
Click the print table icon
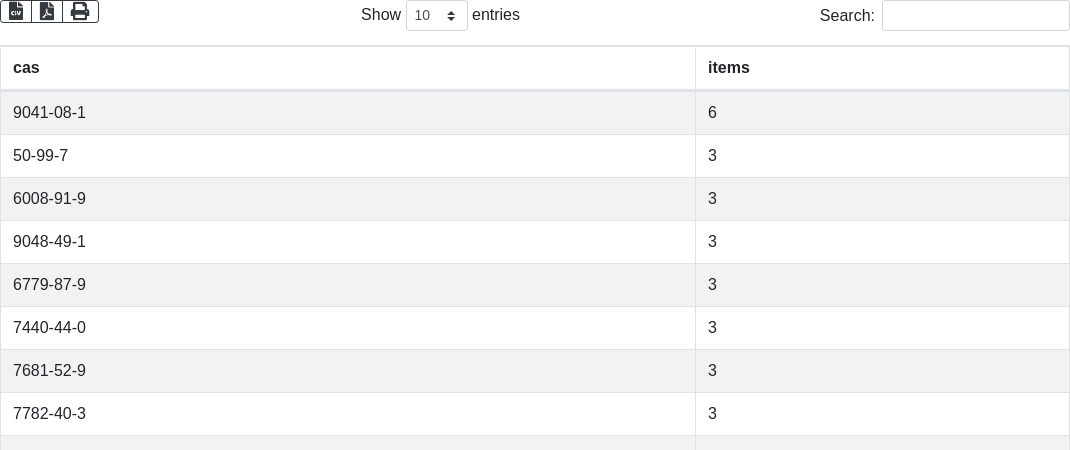pos(81,12)
